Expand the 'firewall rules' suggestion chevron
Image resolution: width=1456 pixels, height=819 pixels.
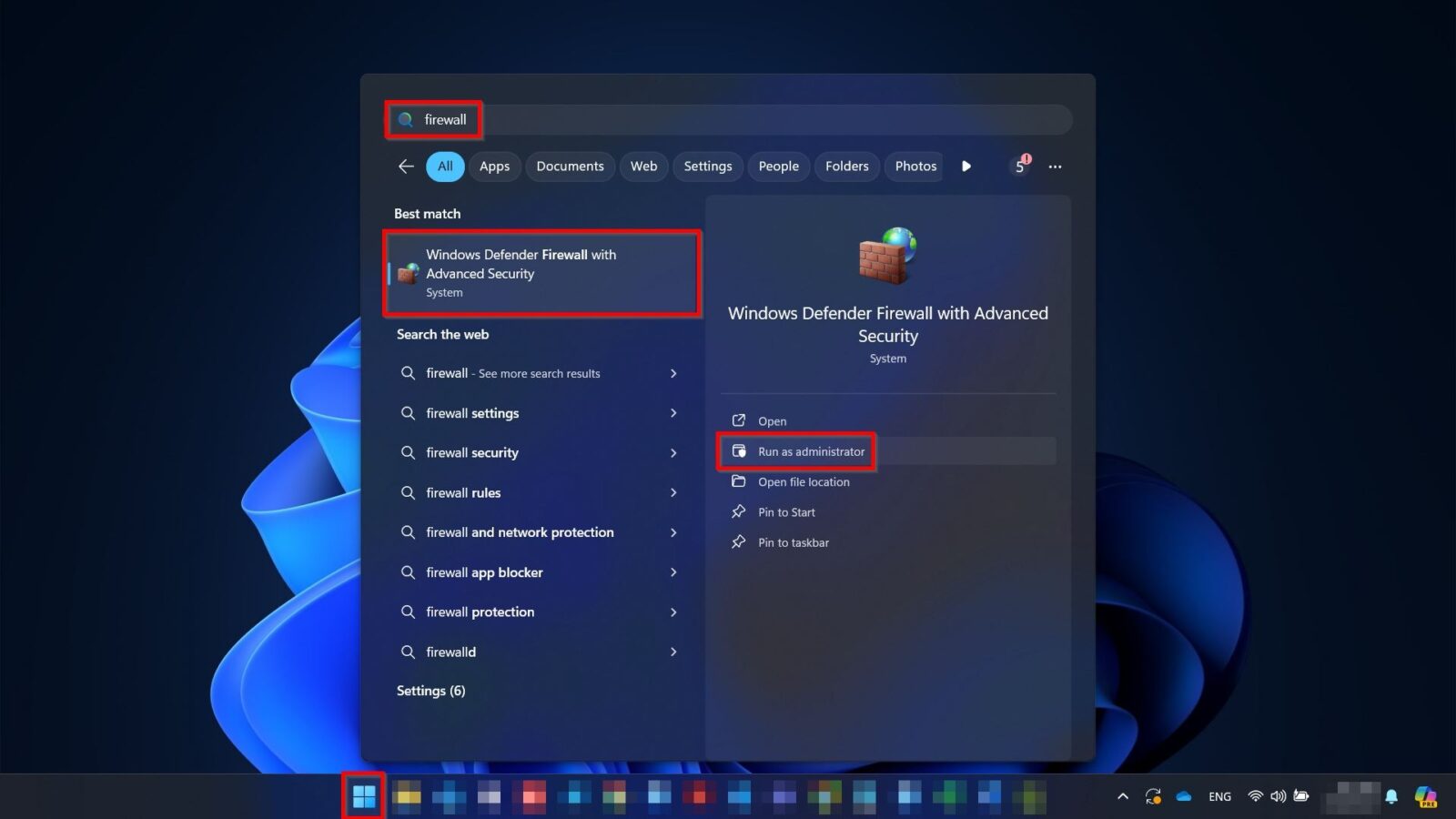673,492
